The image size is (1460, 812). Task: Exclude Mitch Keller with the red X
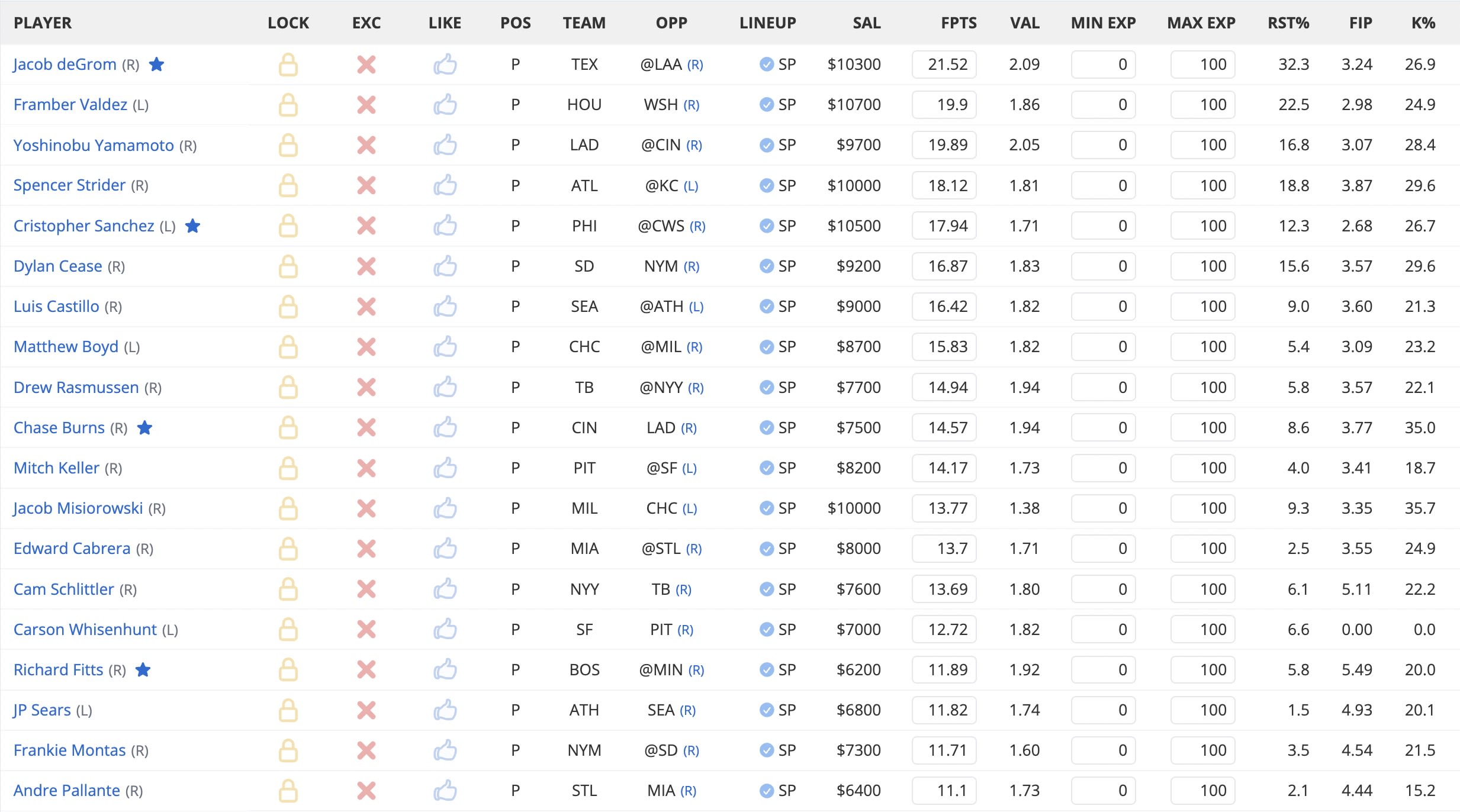click(366, 468)
